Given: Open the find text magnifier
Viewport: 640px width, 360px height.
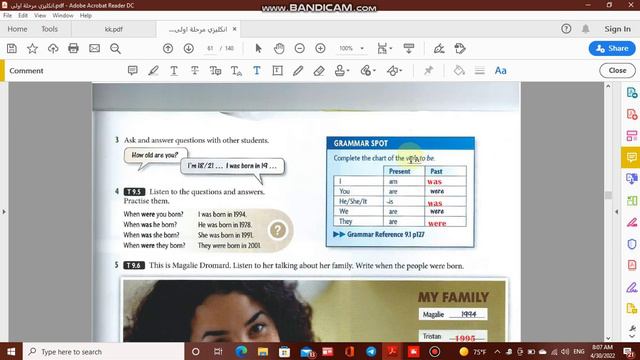Looking at the screenshot, I should click(x=116, y=49).
